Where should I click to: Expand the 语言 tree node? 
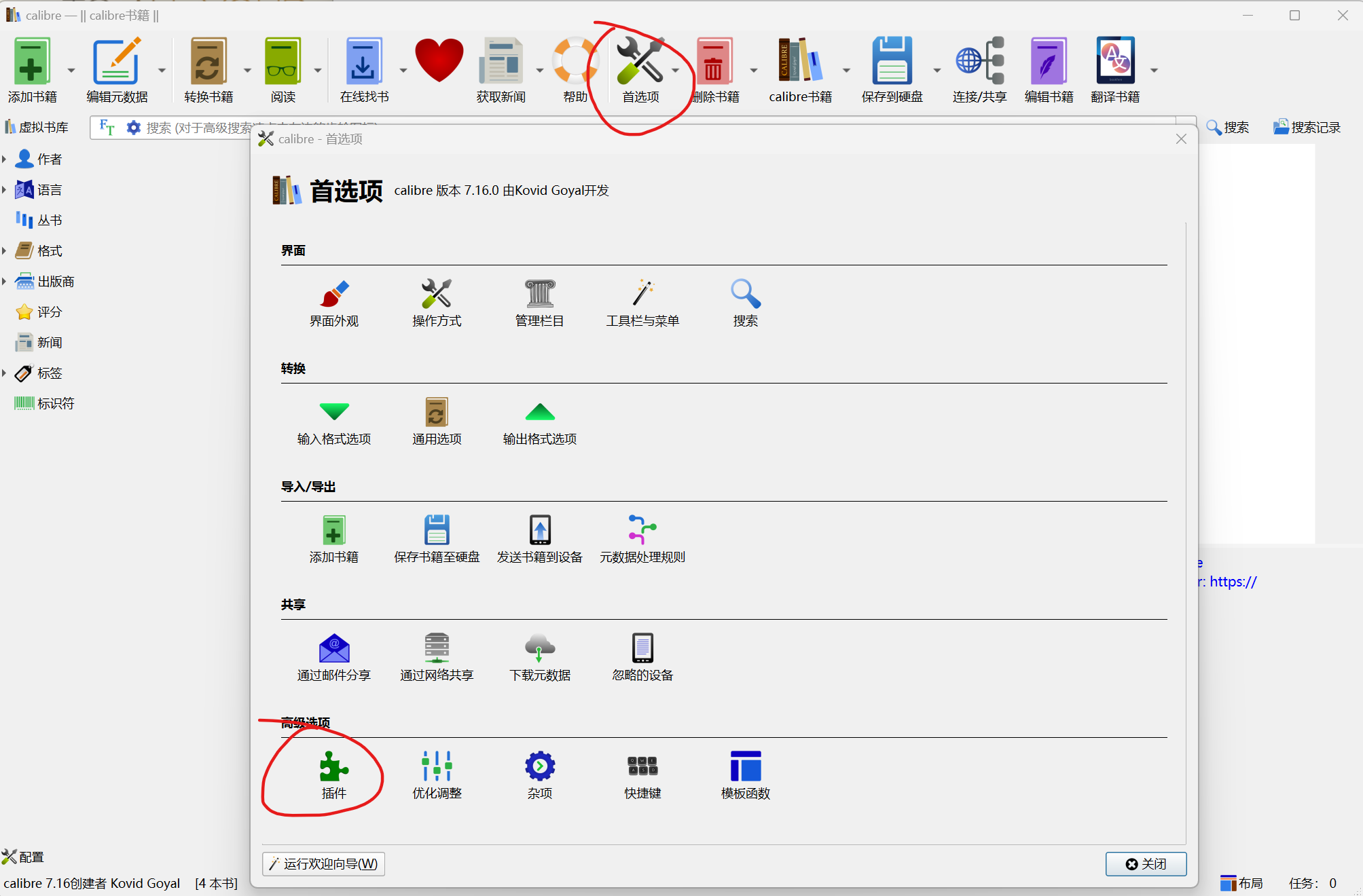pyautogui.click(x=4, y=189)
